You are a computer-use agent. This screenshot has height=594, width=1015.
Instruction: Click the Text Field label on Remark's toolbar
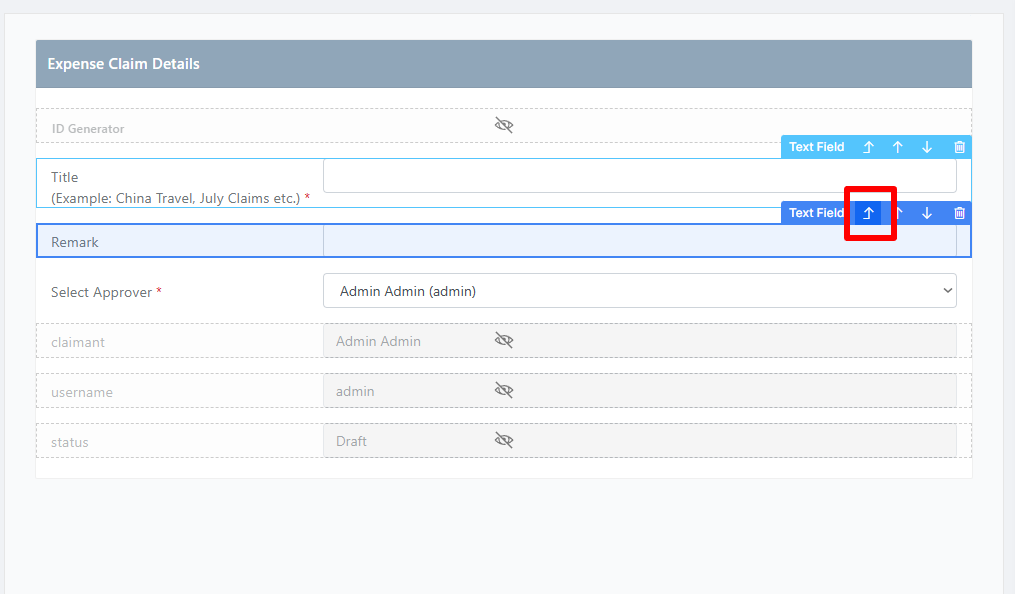click(x=816, y=213)
